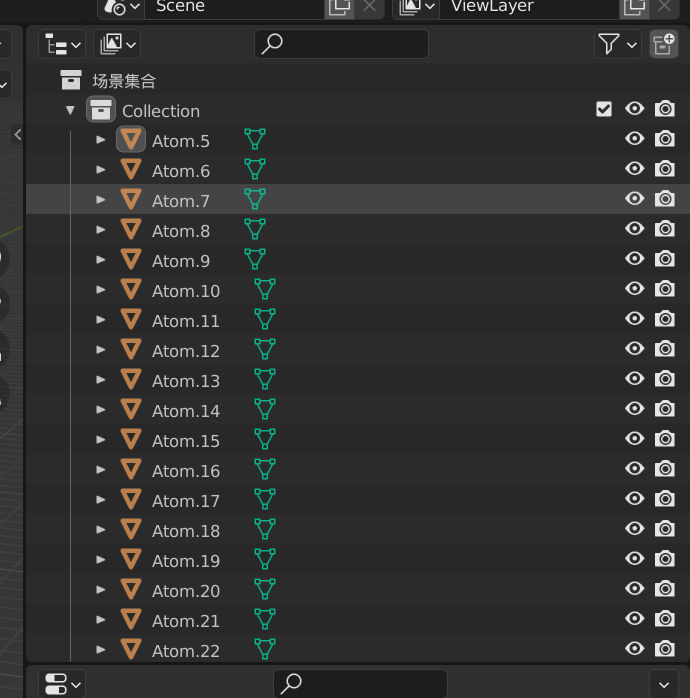Hide Atom.19 in viewport
This screenshot has width=690, height=698.
tap(634, 559)
